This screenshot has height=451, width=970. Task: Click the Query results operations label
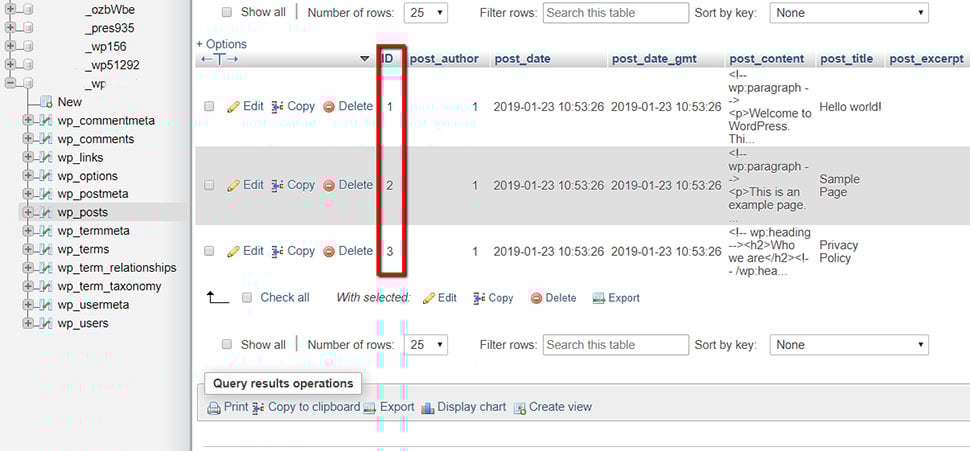pyautogui.click(x=283, y=384)
